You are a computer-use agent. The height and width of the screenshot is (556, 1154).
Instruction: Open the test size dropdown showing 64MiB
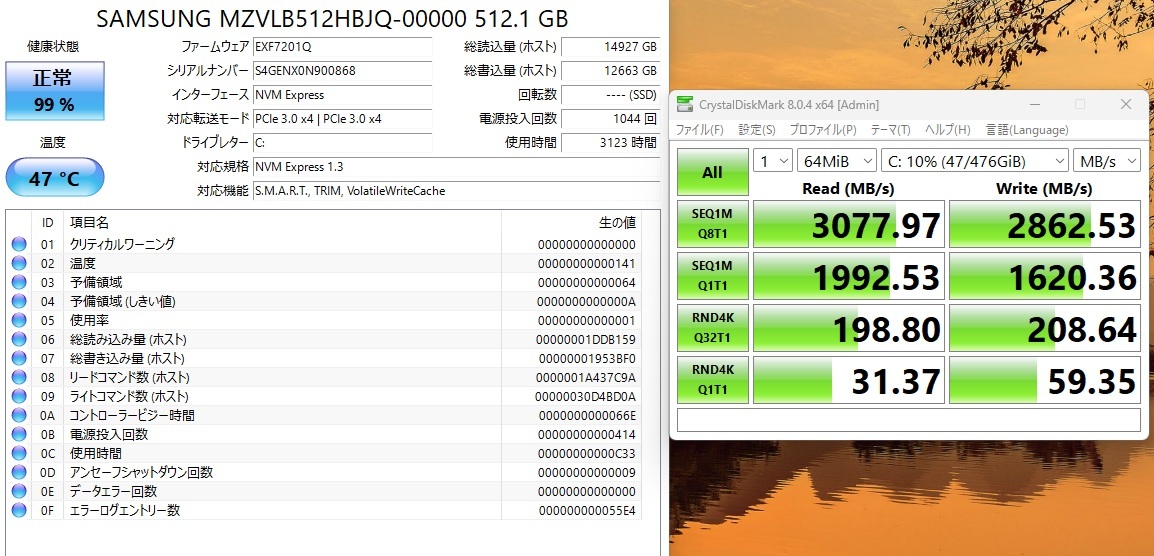[837, 161]
